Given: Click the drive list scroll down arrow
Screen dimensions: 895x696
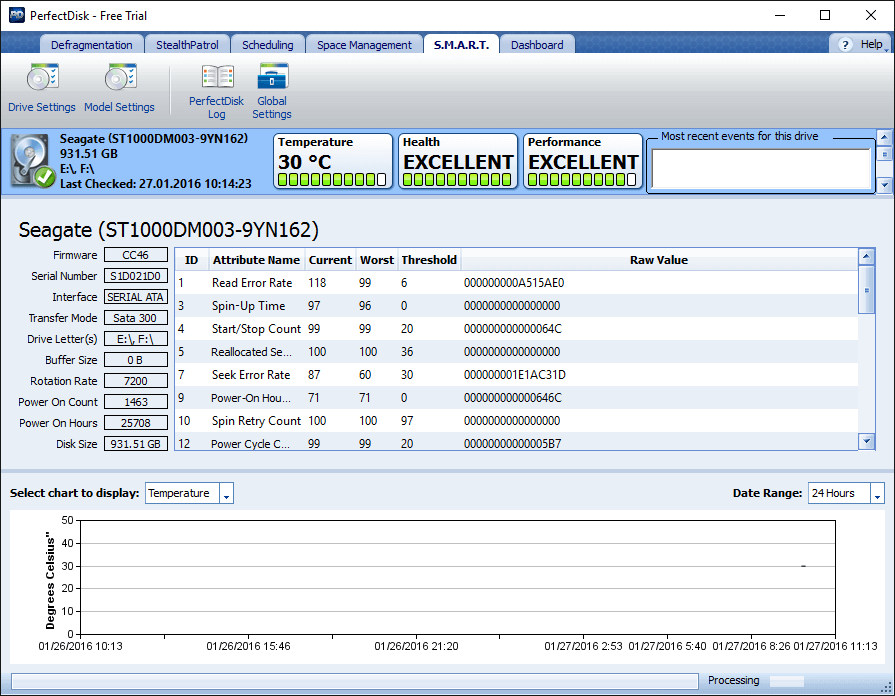Looking at the screenshot, I should point(884,184).
